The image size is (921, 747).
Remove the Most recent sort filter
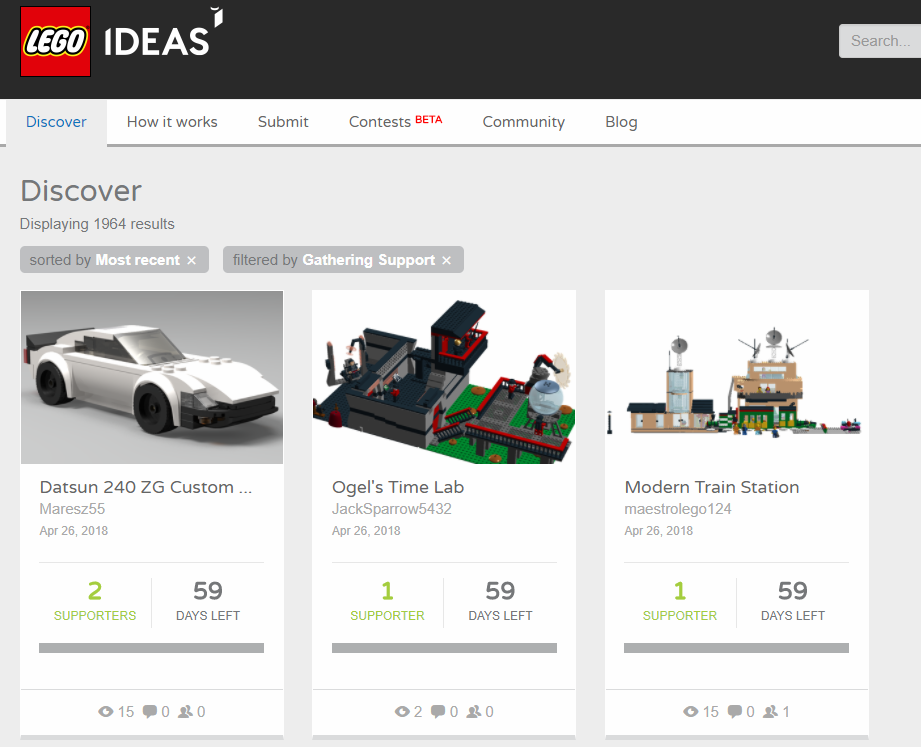click(191, 260)
